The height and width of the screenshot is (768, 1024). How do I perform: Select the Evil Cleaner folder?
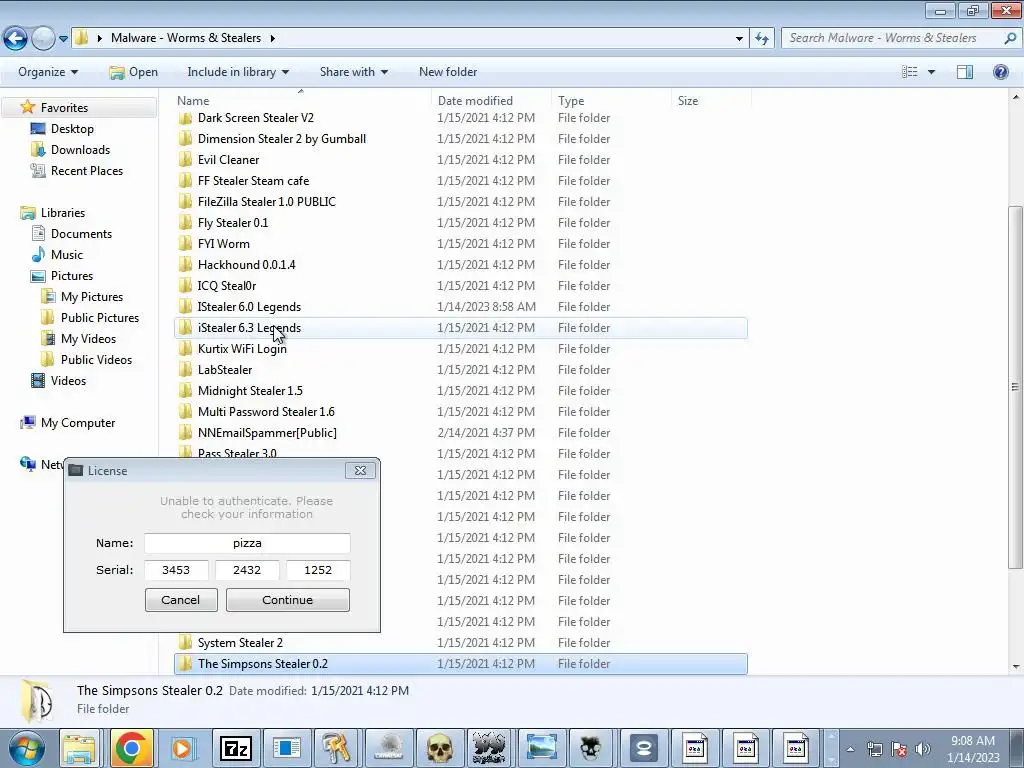460,159
